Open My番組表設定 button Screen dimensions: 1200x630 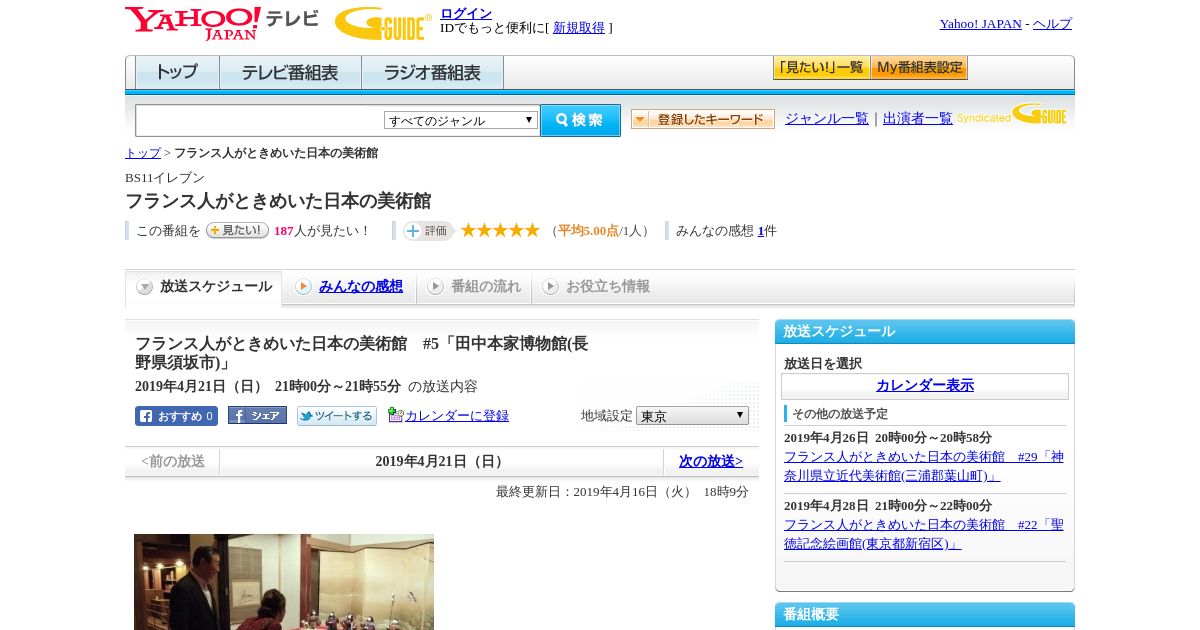[x=919, y=68]
